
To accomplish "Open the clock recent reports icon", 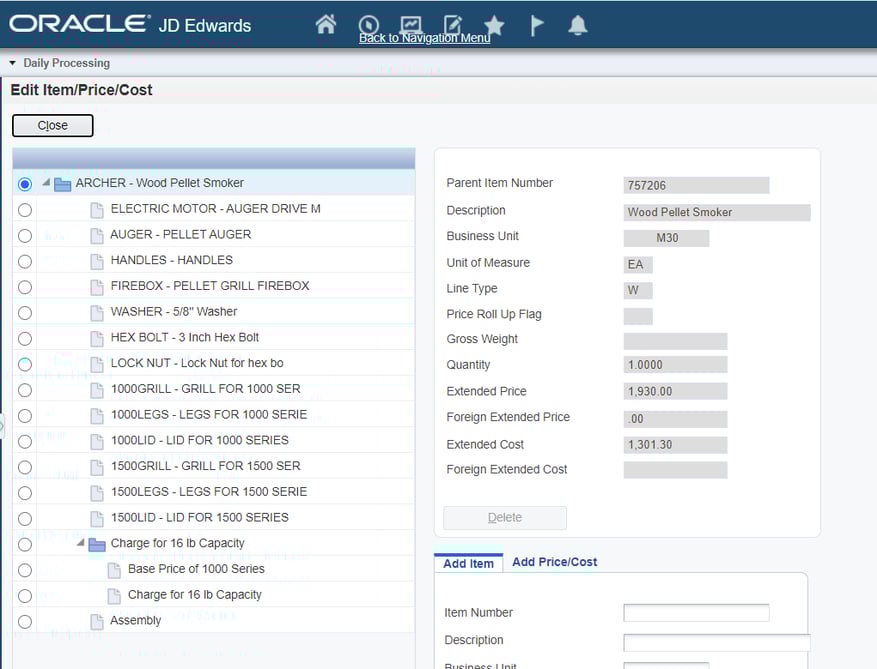I will [368, 25].
